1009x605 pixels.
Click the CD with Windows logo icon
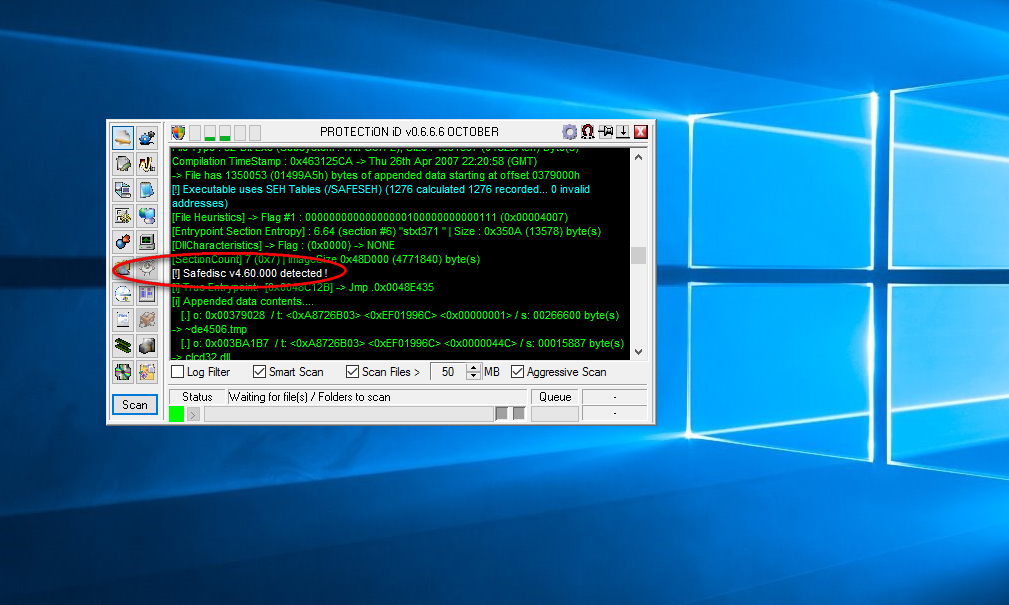click(x=122, y=293)
